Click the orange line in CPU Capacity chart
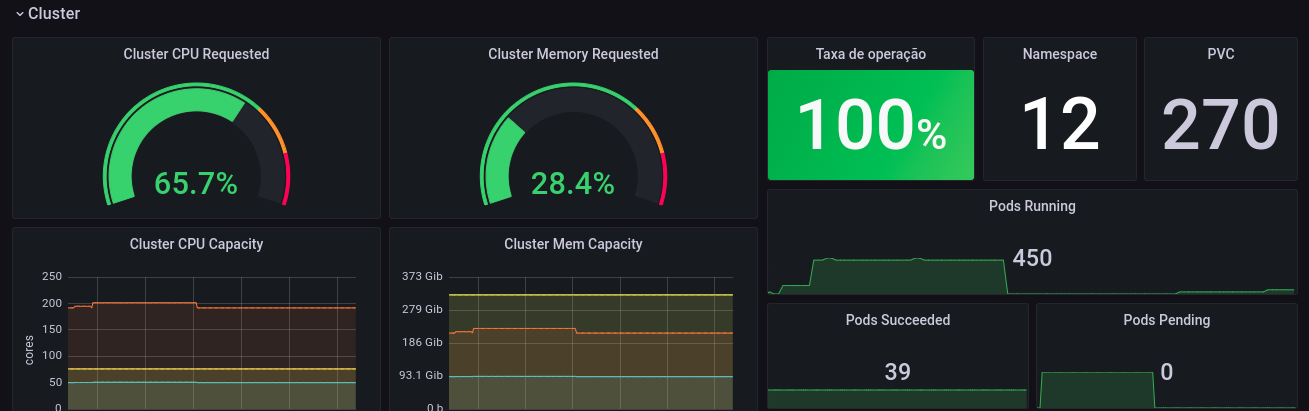This screenshot has height=411, width=1309. point(145,302)
